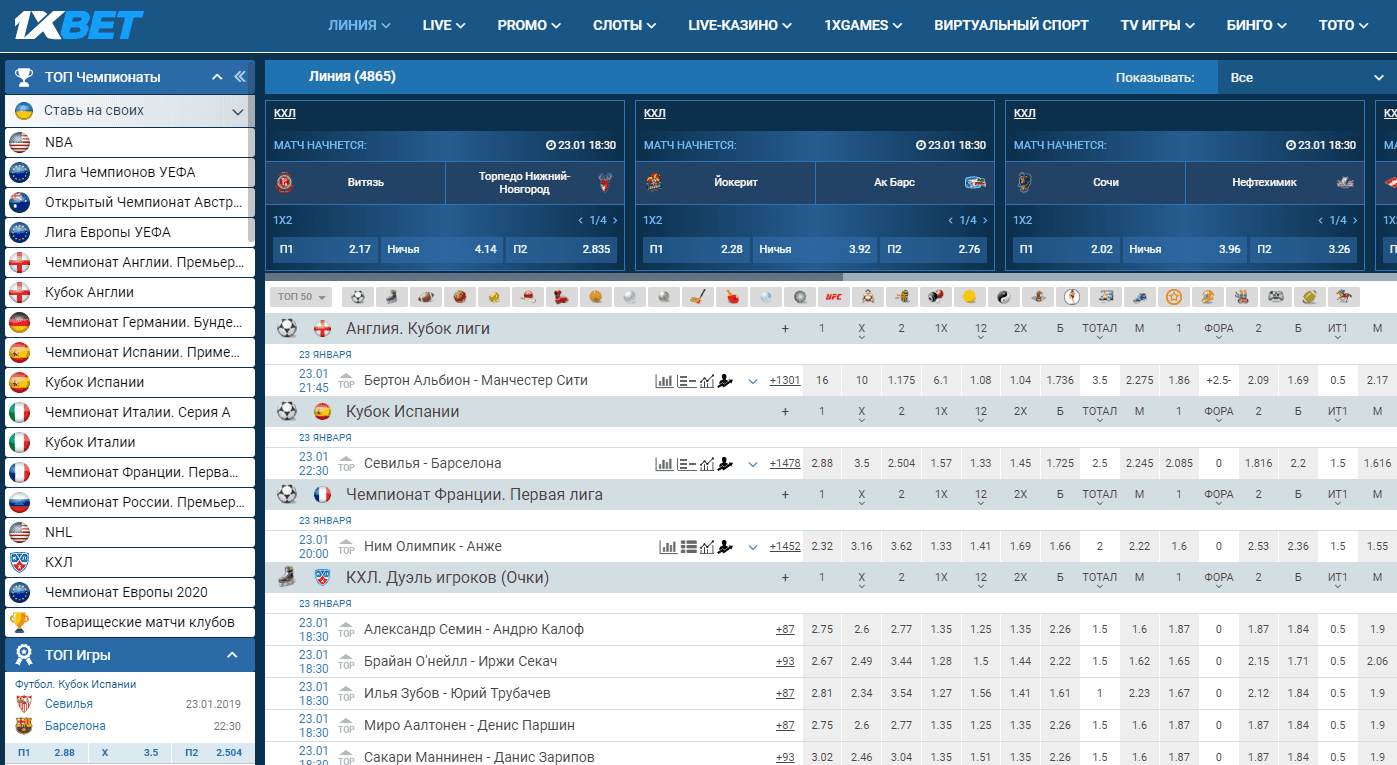Select the boxing glove sport filter icon
This screenshot has height=765, width=1397.
click(x=562, y=296)
